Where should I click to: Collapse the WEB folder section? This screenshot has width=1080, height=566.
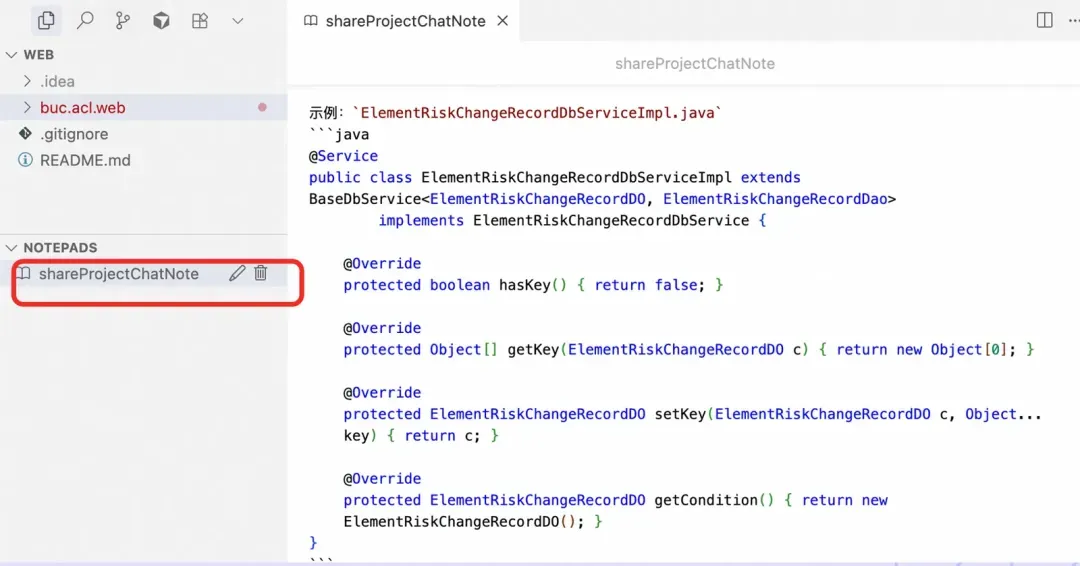(x=12, y=54)
